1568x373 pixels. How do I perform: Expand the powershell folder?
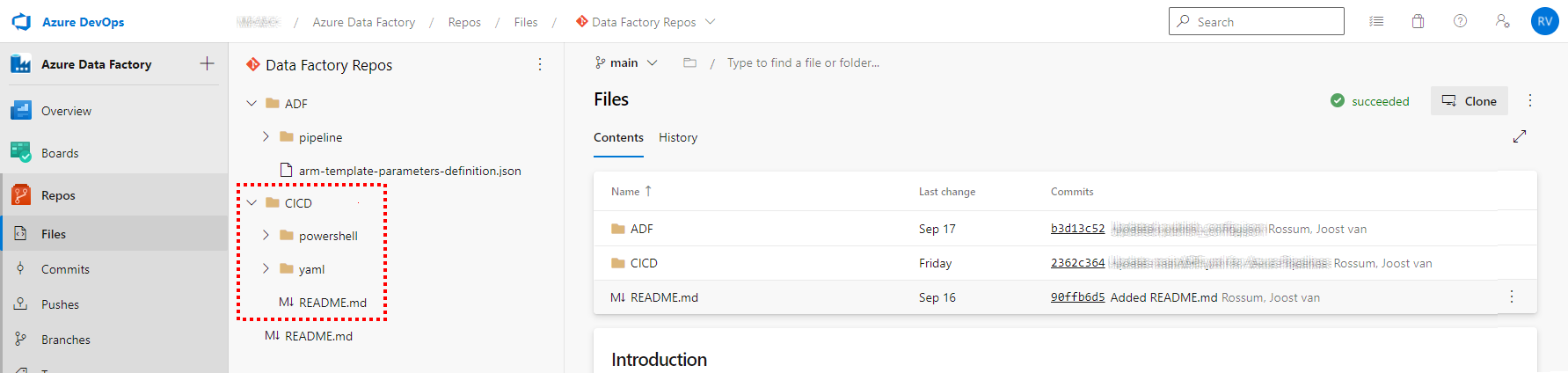tap(266, 236)
